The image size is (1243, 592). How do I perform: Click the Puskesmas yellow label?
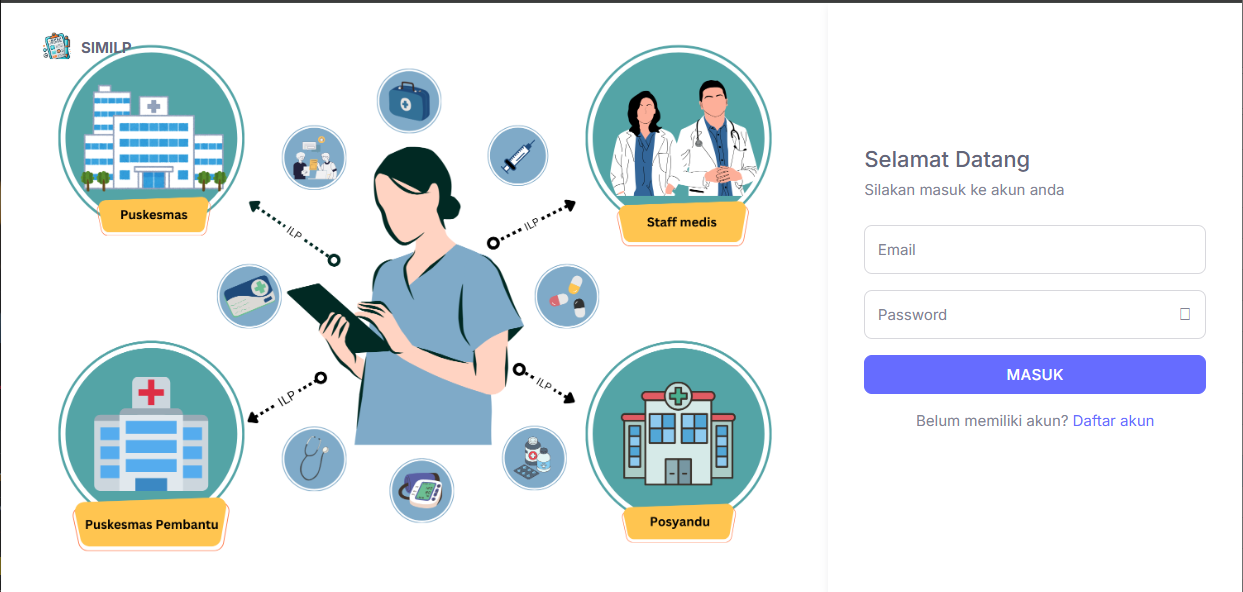click(154, 215)
